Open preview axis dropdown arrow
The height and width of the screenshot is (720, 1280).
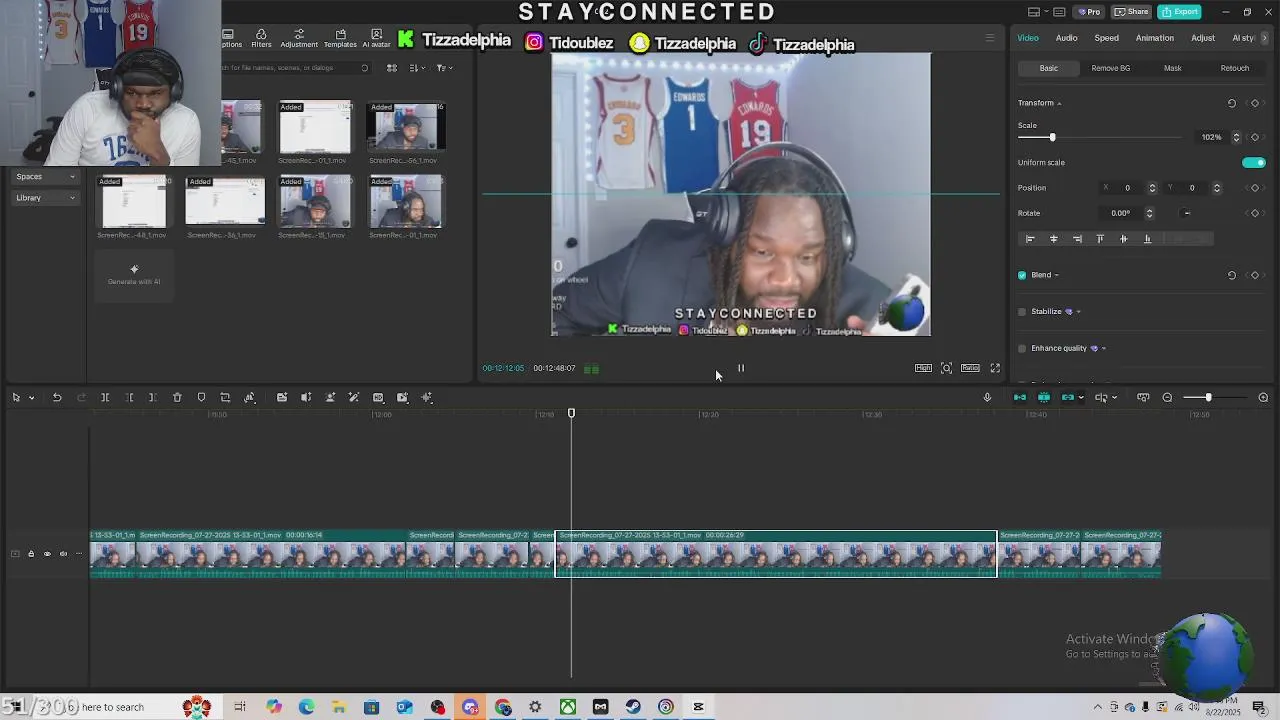(1114, 398)
